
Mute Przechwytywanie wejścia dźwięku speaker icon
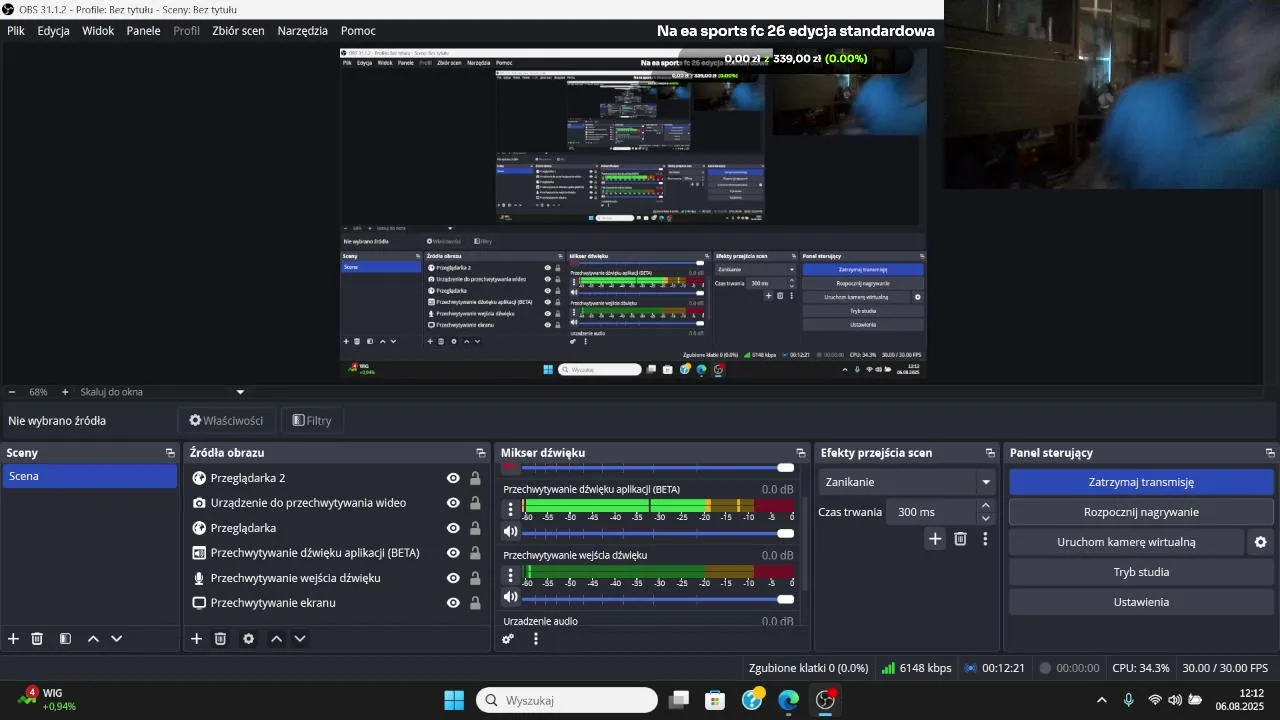tap(510, 597)
